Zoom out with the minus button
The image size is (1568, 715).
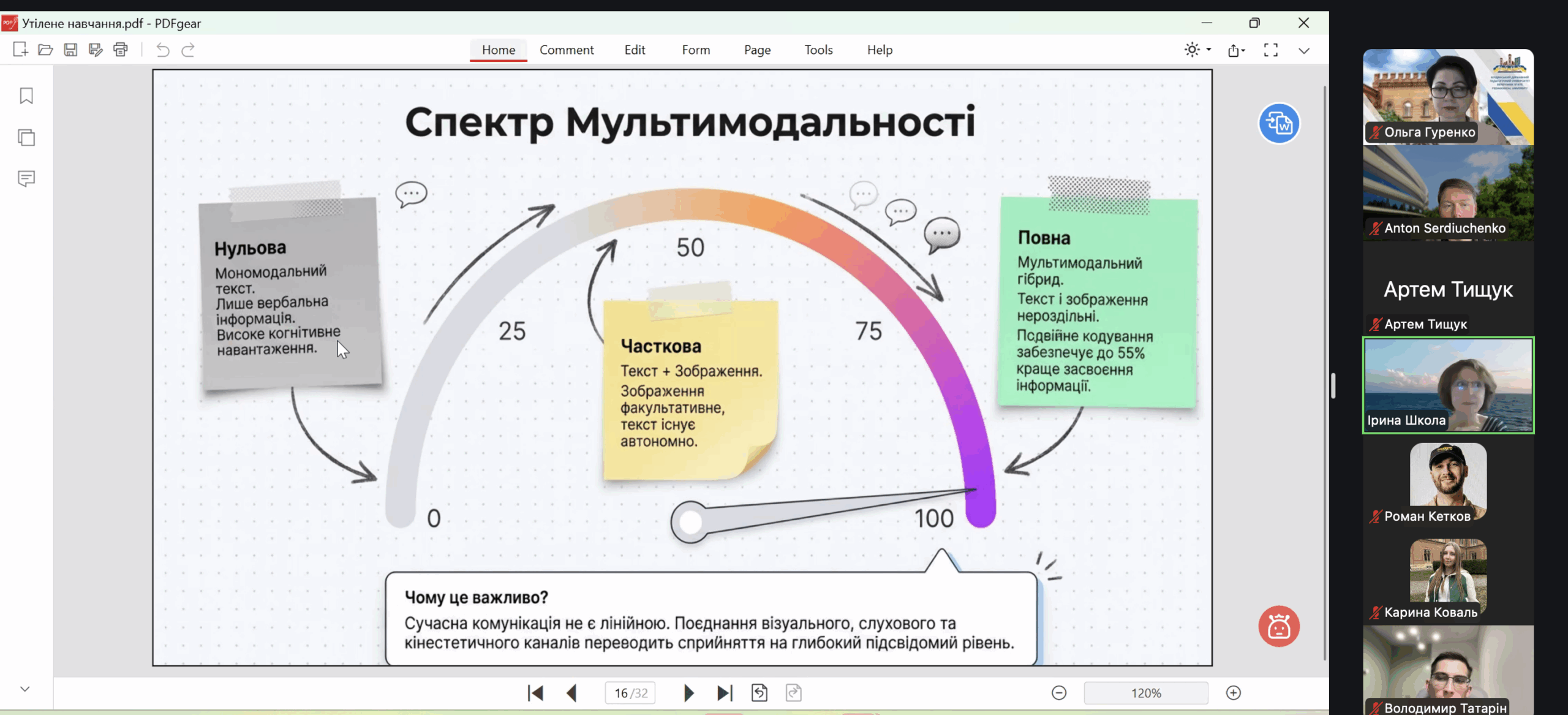[x=1059, y=693]
